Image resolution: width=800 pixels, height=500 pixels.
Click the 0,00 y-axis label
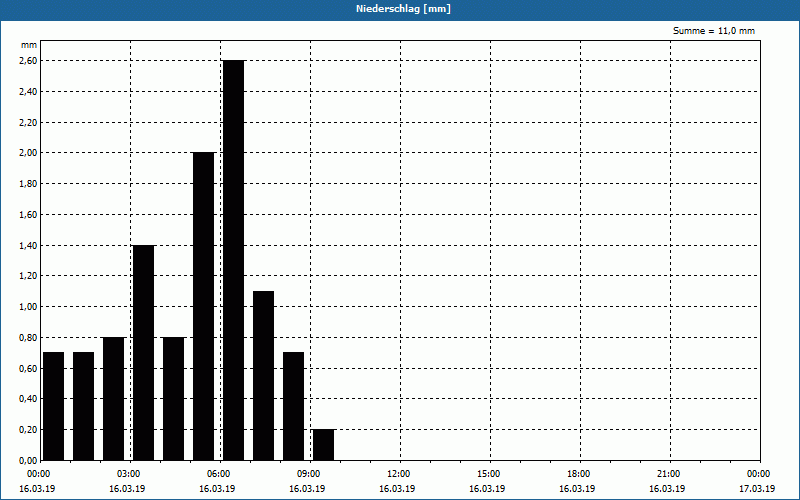(x=28, y=461)
